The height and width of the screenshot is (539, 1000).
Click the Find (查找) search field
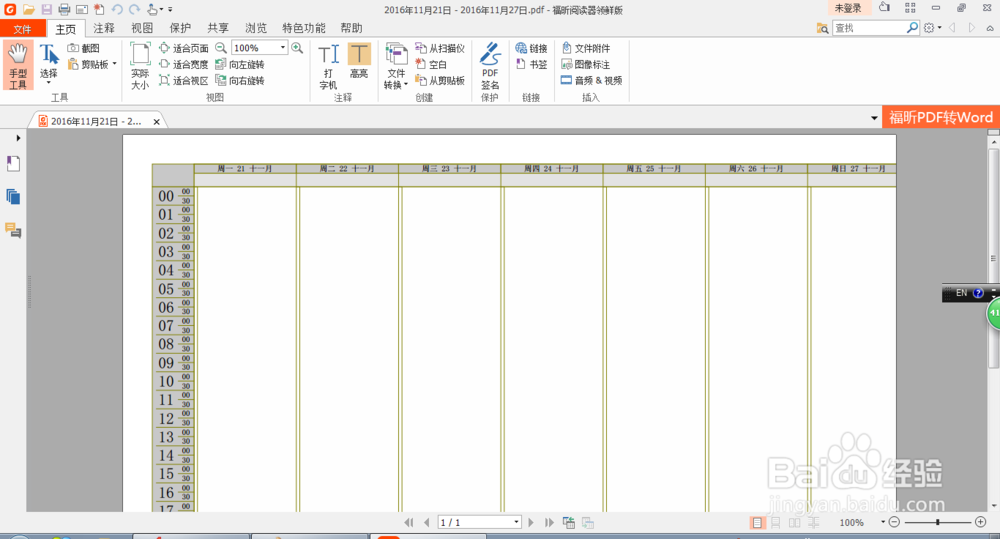tap(869, 28)
